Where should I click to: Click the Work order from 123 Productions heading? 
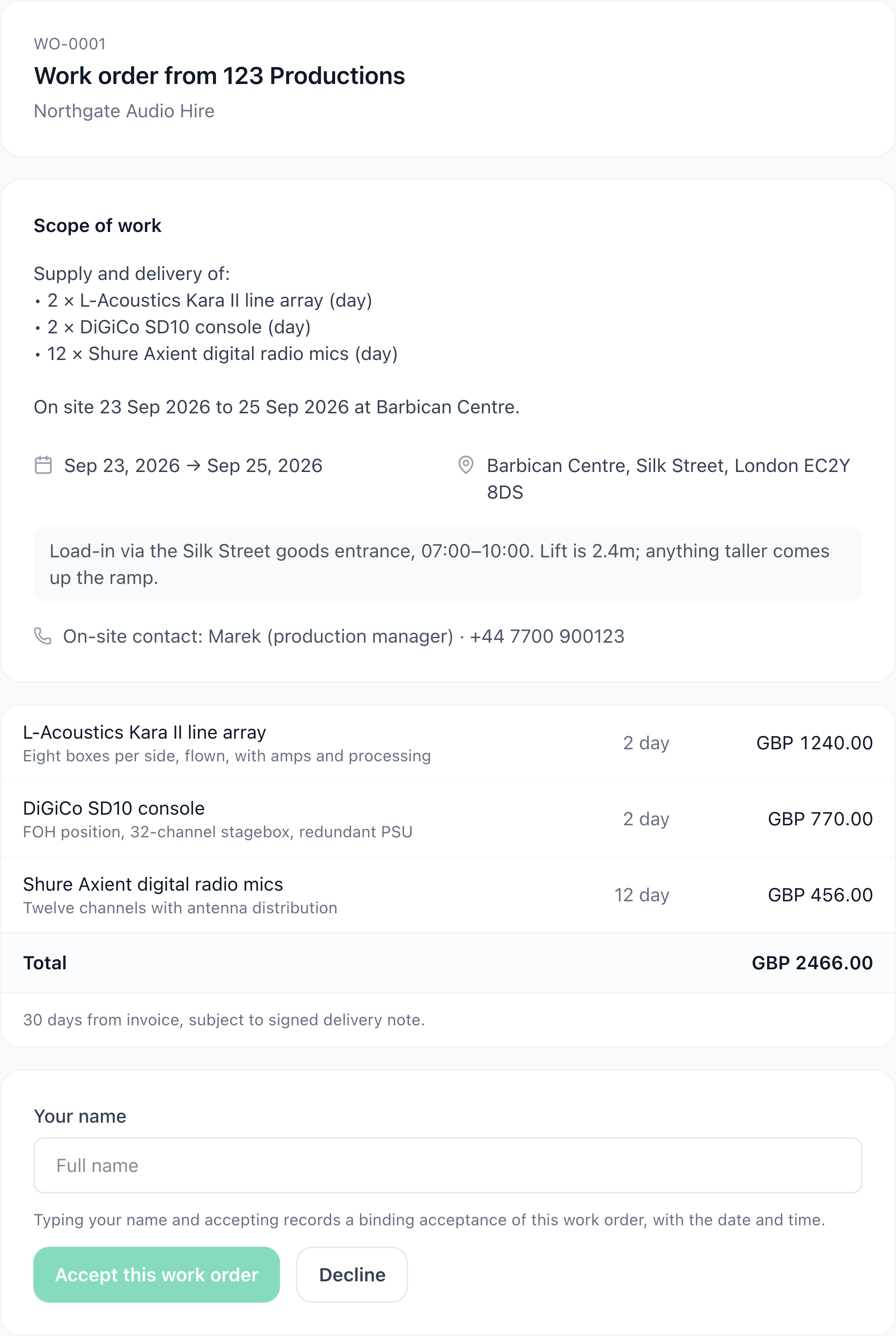(220, 76)
